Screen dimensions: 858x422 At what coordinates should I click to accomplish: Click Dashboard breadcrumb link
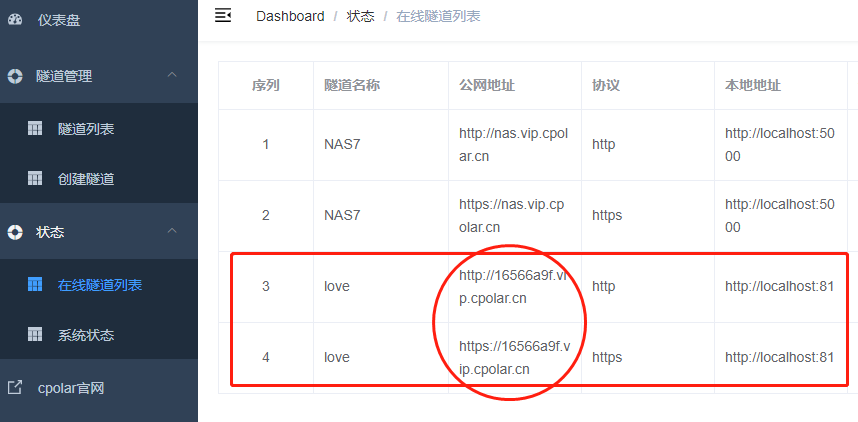tap(290, 16)
